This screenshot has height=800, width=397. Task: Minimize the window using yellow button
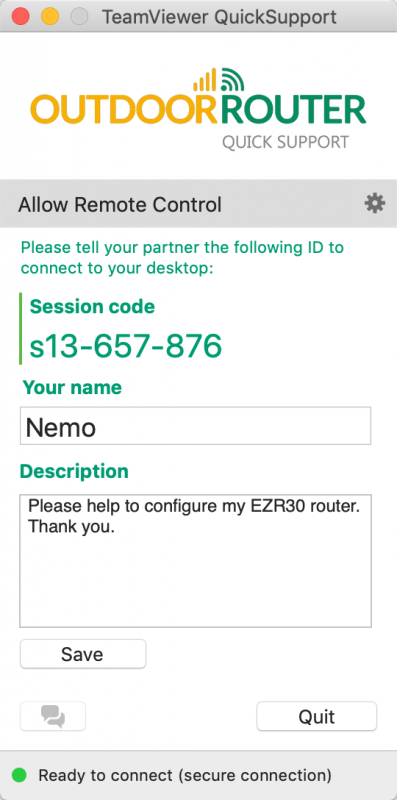pyautogui.click(x=50, y=16)
